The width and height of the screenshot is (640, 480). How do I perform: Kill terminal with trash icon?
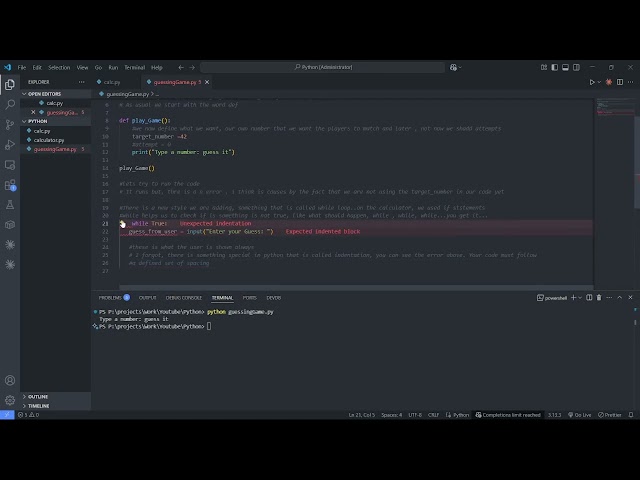[599, 298]
